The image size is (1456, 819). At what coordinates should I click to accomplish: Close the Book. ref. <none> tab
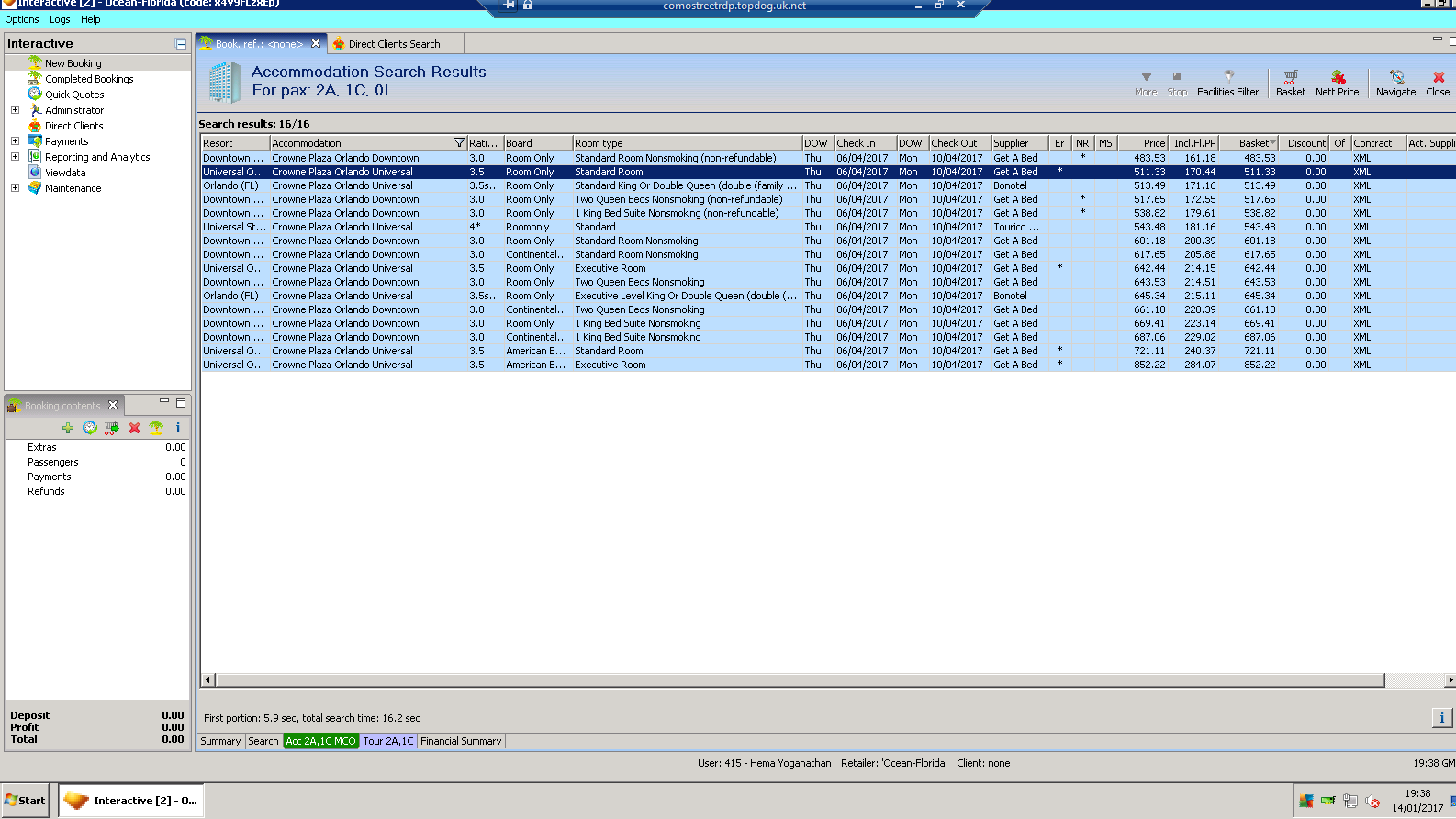point(316,43)
